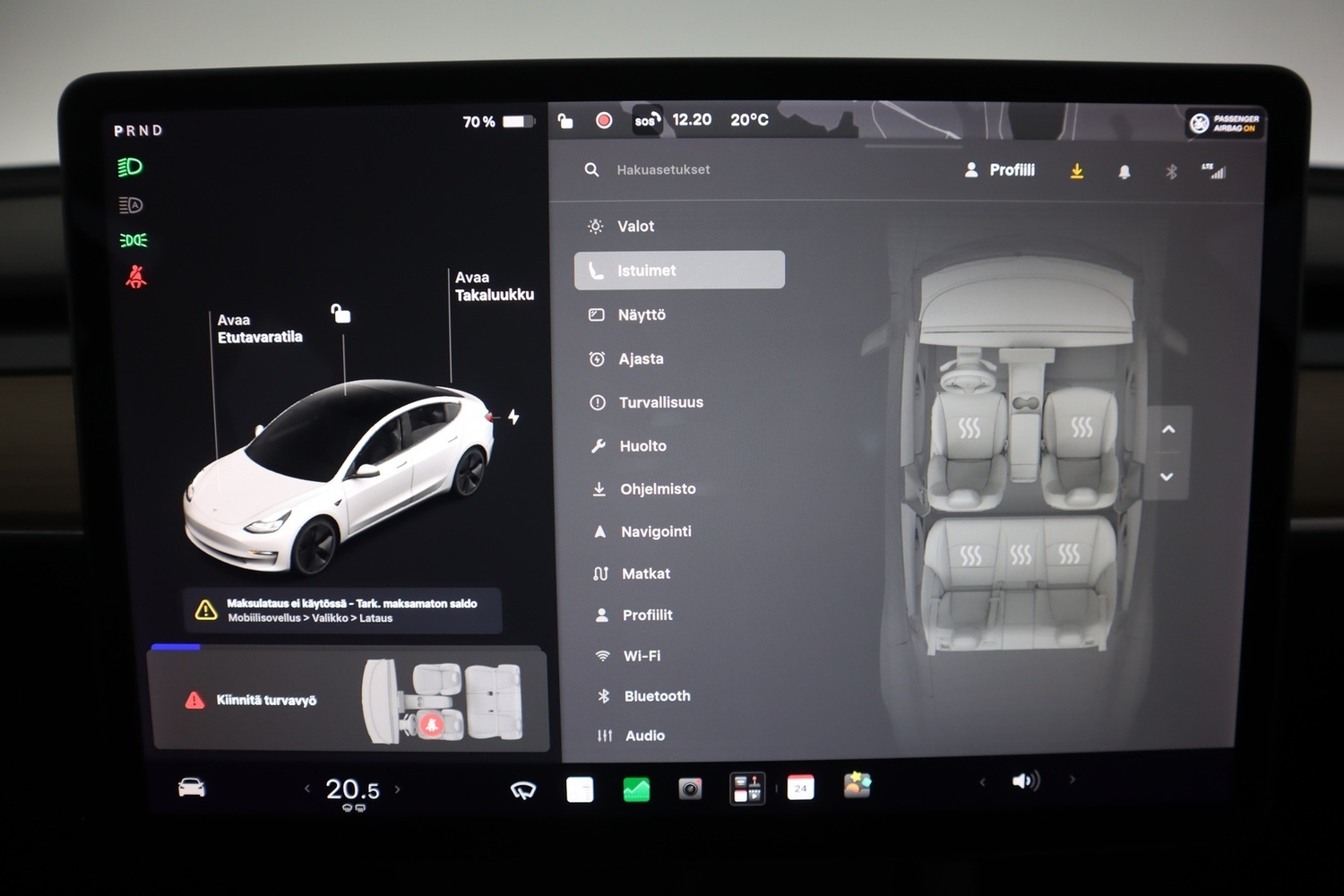Click the LTE signal strength icon
Screen dimensions: 1344x896
click(1213, 171)
